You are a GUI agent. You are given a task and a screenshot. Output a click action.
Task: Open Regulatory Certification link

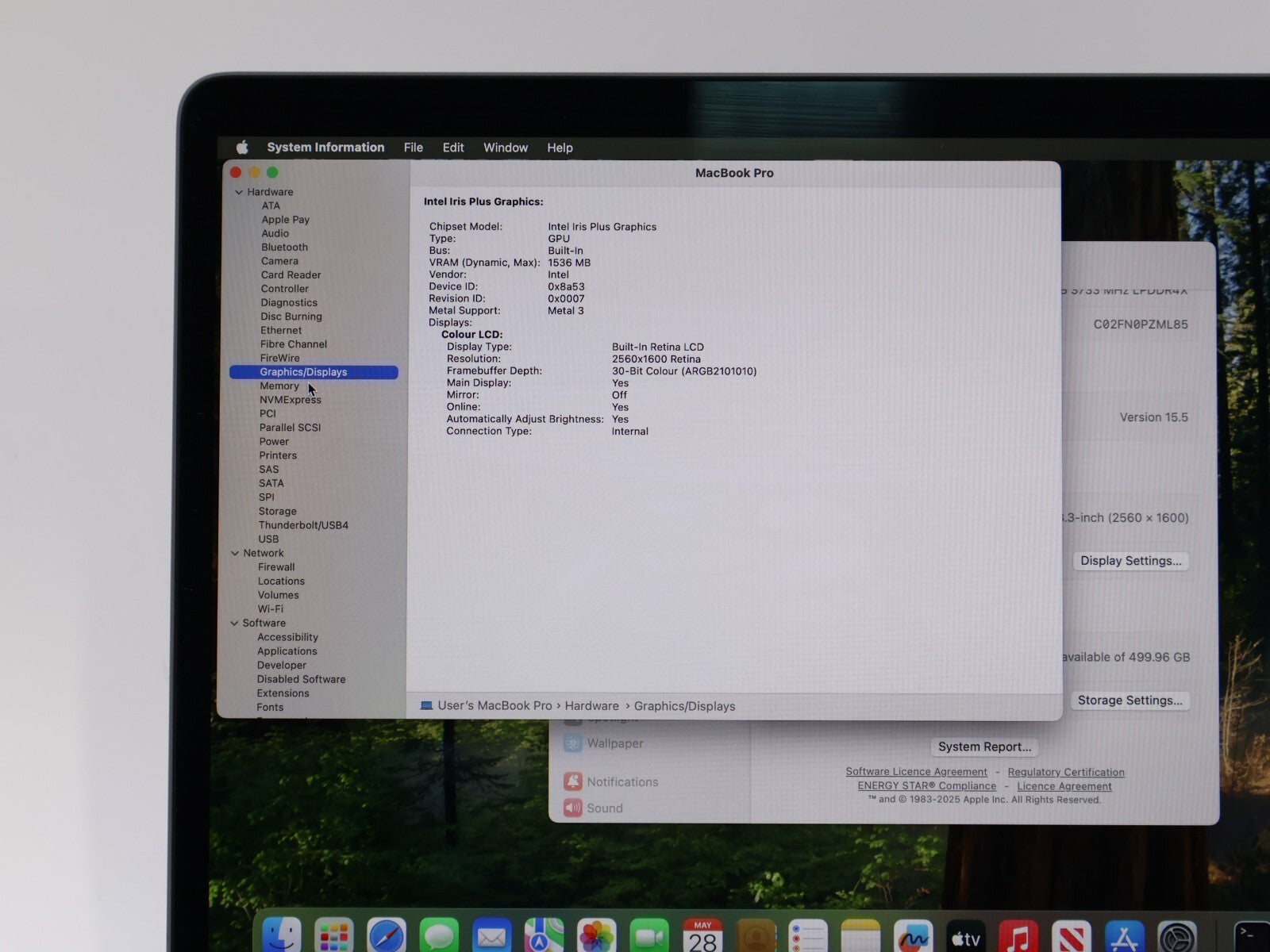pyautogui.click(x=1066, y=772)
